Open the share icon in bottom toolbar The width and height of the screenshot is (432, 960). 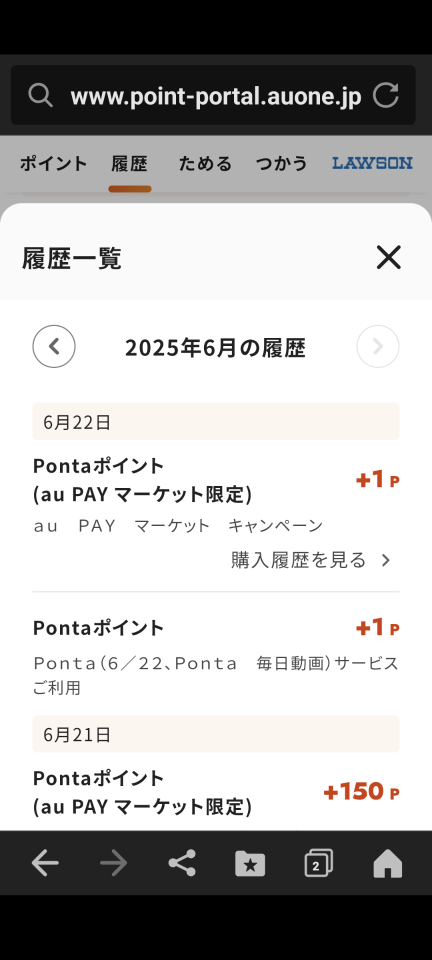[182, 863]
